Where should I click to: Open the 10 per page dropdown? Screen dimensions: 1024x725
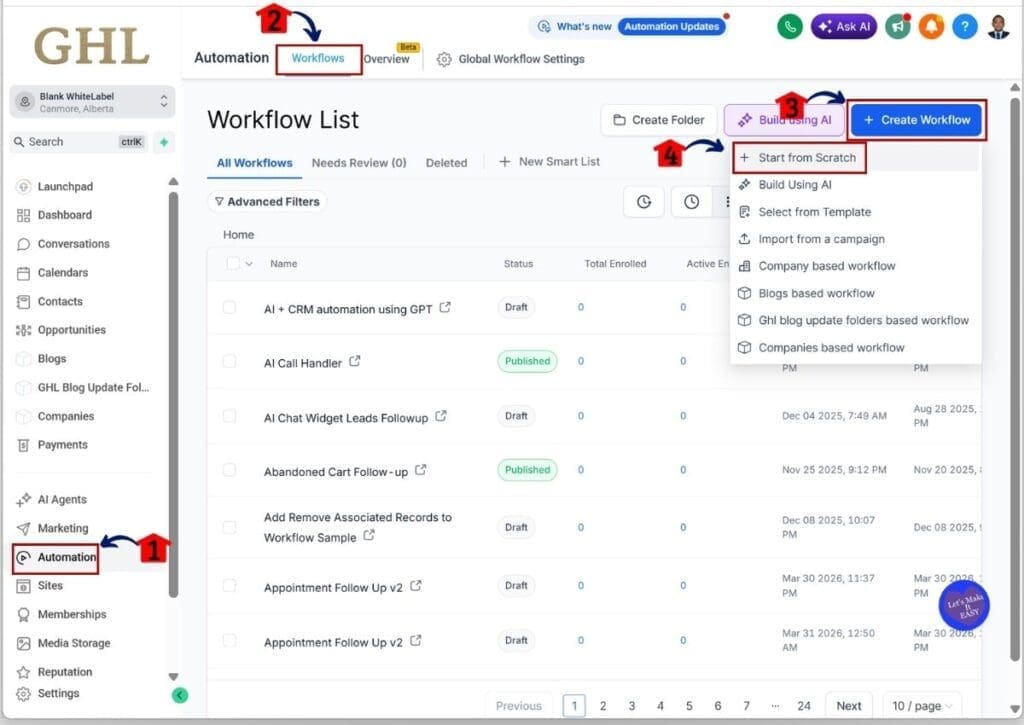(x=921, y=705)
